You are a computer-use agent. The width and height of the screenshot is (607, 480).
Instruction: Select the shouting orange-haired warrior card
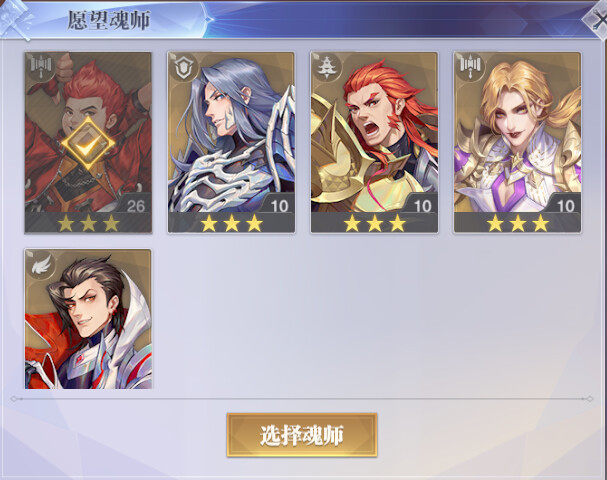(374, 142)
